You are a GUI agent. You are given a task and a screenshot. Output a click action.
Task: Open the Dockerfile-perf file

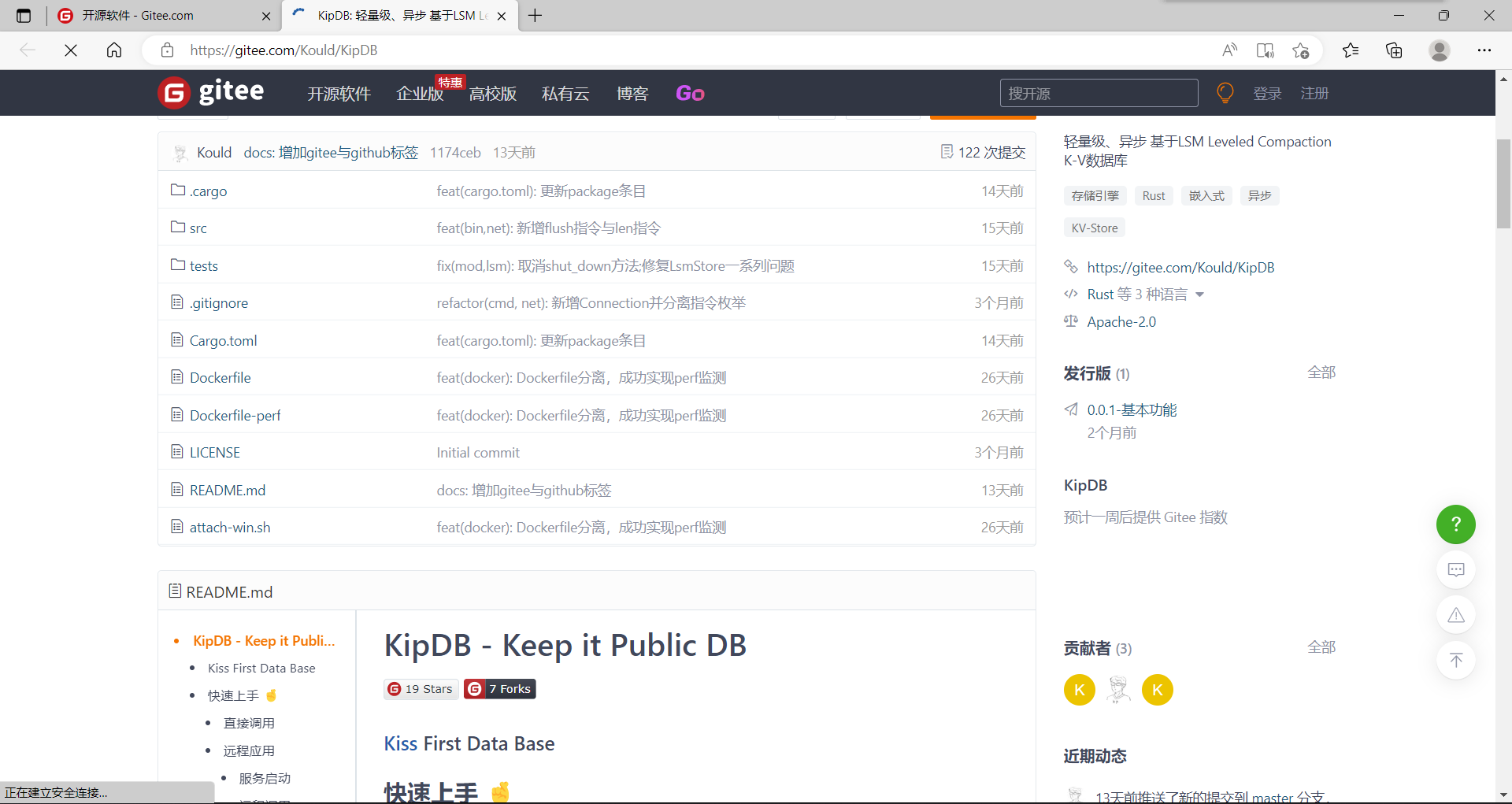235,415
